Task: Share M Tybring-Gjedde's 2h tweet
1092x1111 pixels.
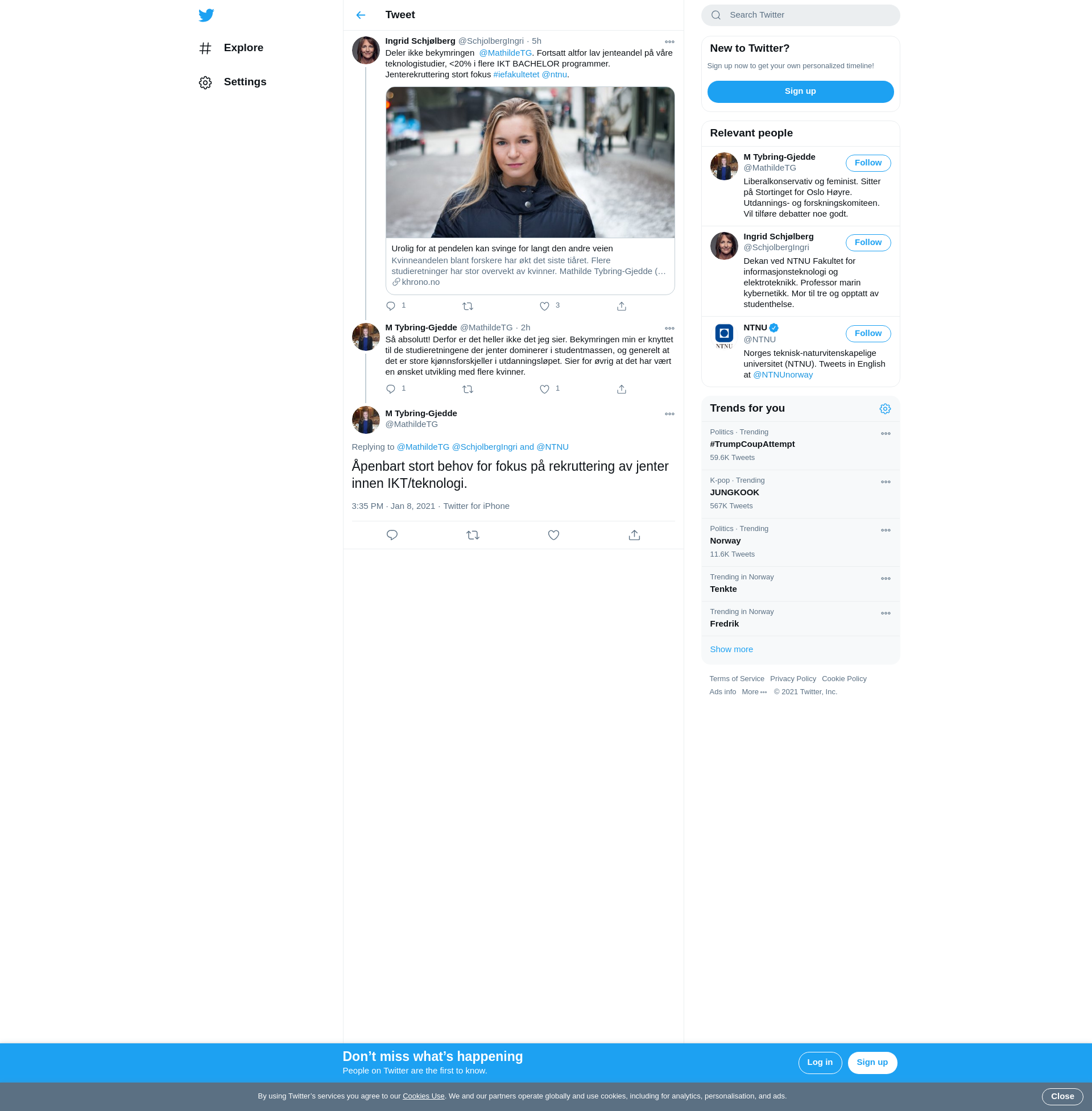Action: (x=621, y=389)
